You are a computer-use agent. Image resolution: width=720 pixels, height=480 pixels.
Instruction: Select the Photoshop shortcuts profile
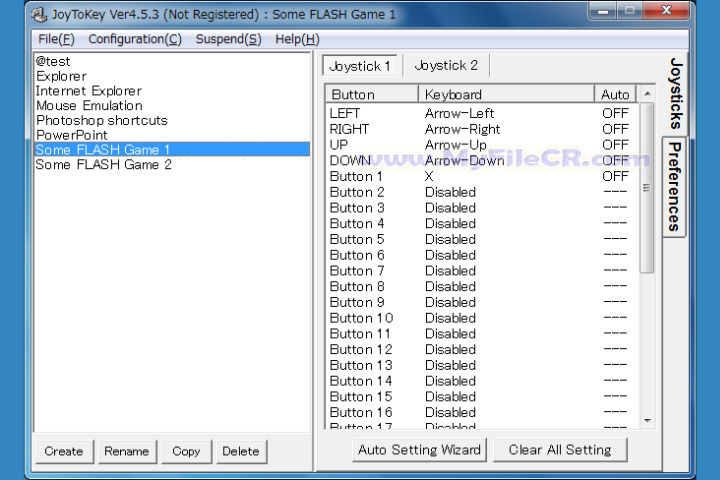click(172, 120)
